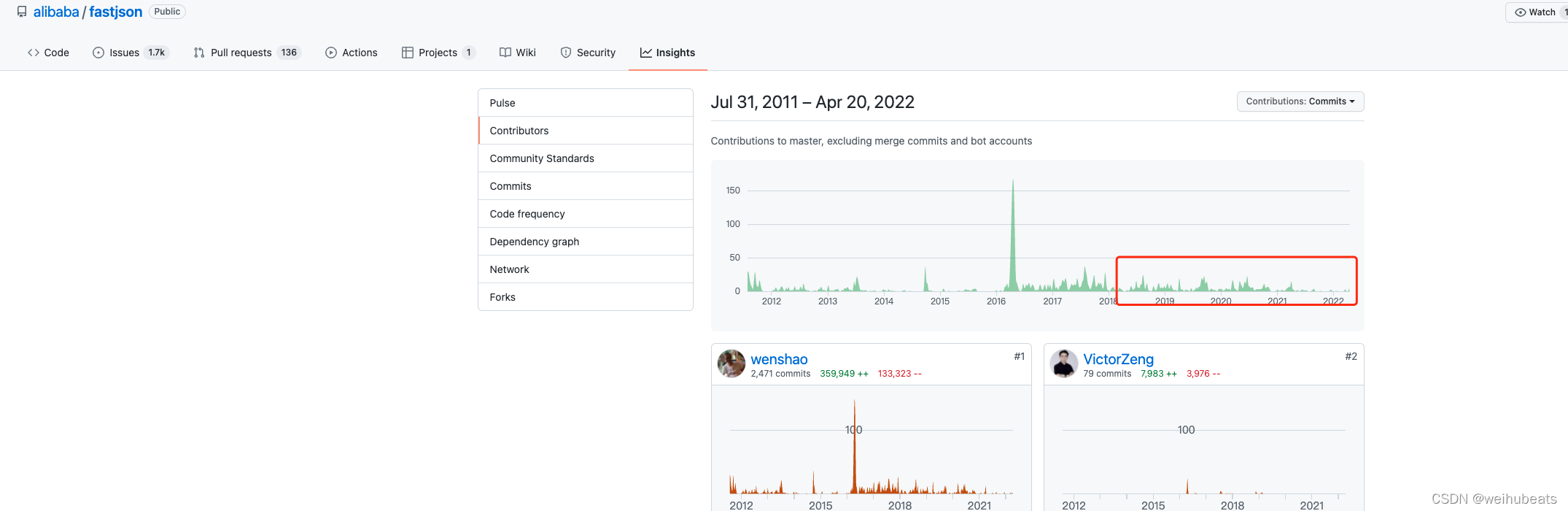This screenshot has height=511, width=1568.
Task: Click the Insights graph icon
Action: 646,53
